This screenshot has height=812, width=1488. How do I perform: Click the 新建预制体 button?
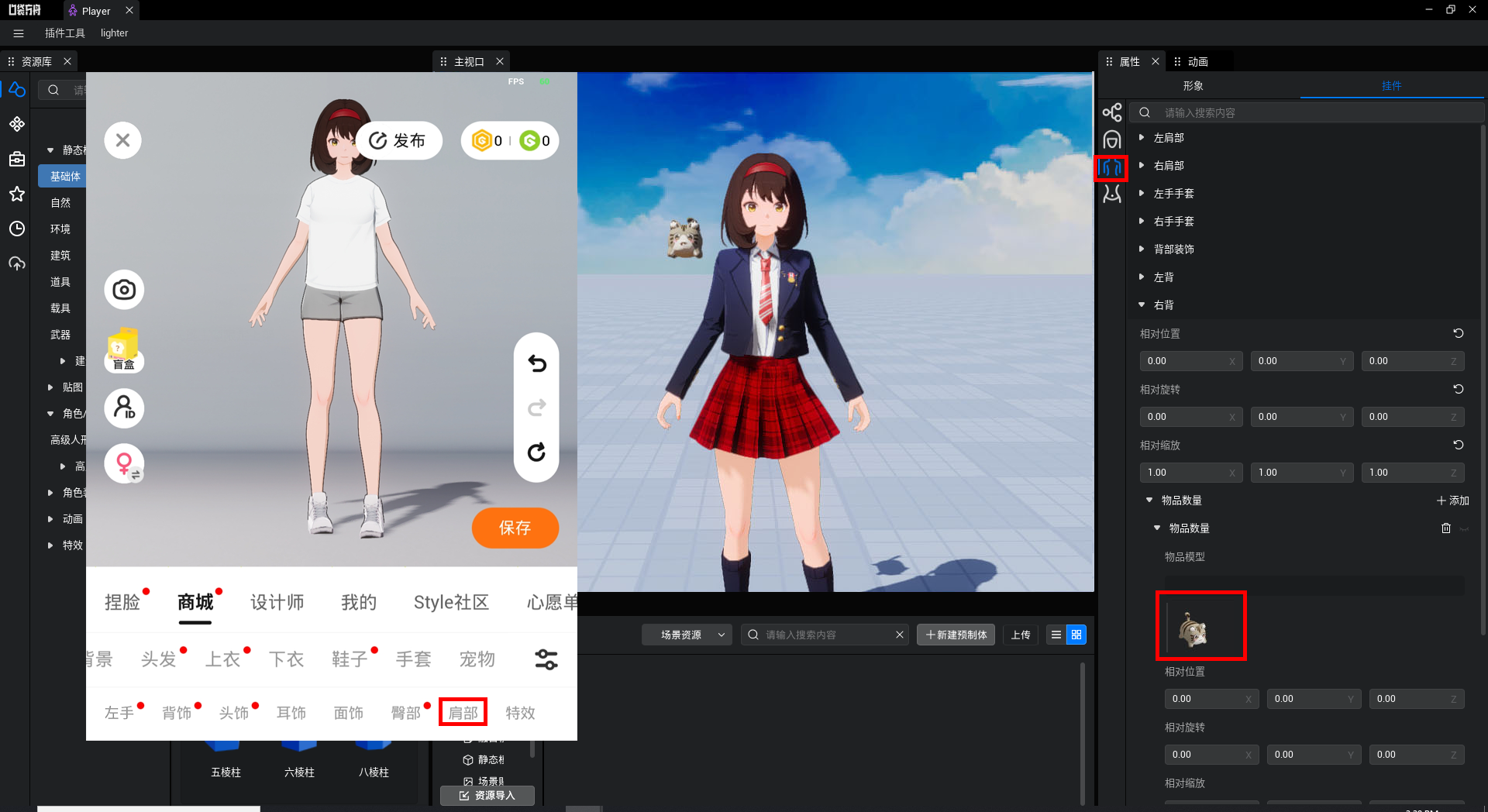pyautogui.click(x=956, y=635)
